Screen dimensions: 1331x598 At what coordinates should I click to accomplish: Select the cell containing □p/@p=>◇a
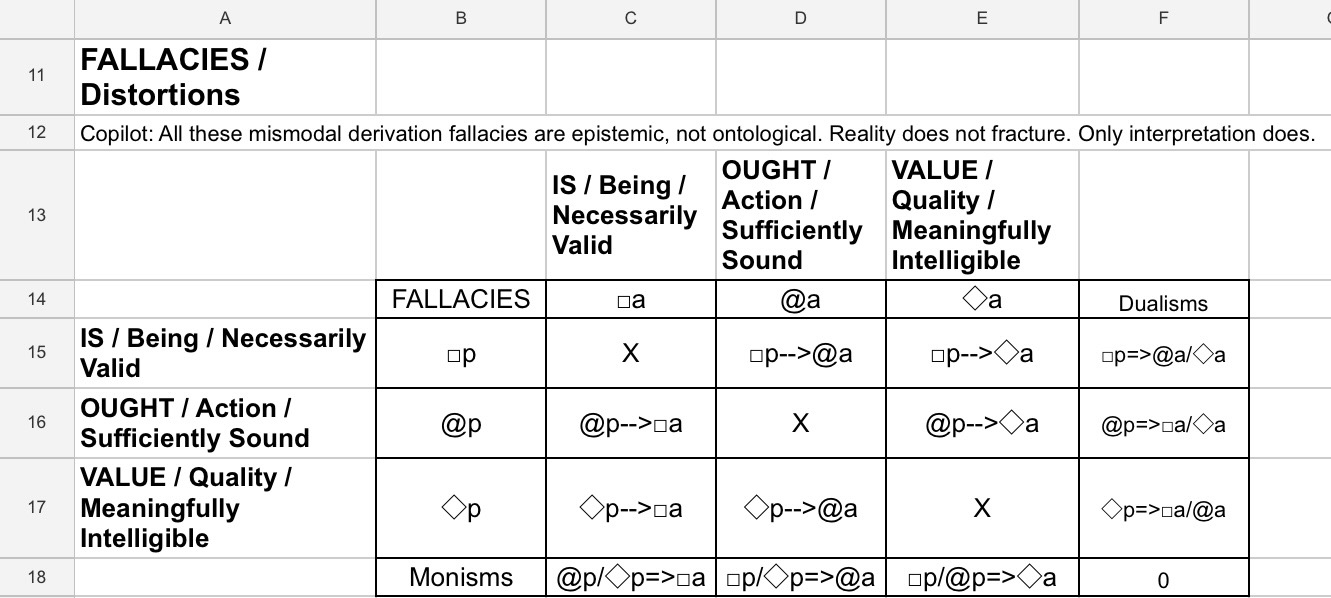click(982, 577)
